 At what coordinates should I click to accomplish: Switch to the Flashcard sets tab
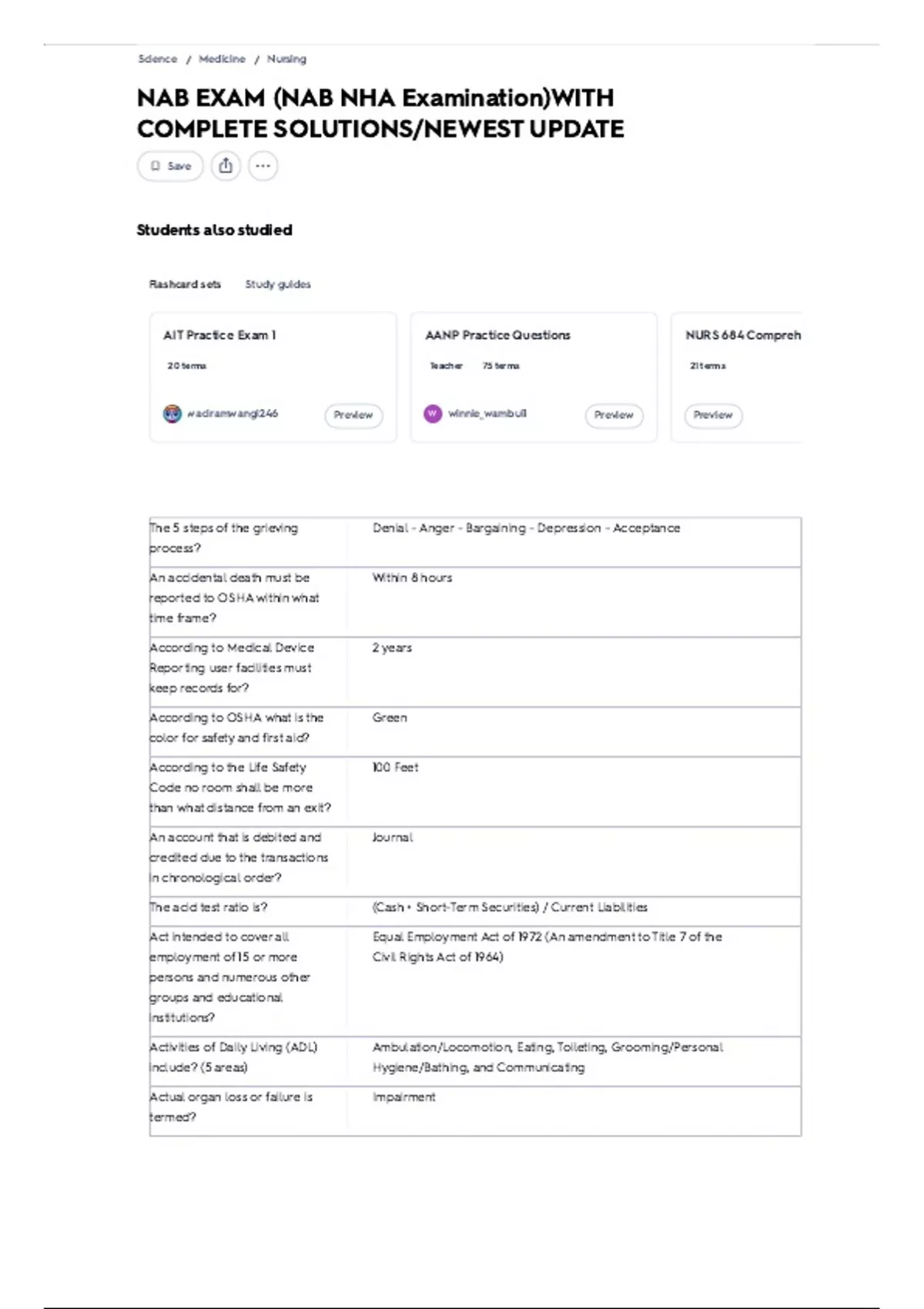[x=185, y=284]
